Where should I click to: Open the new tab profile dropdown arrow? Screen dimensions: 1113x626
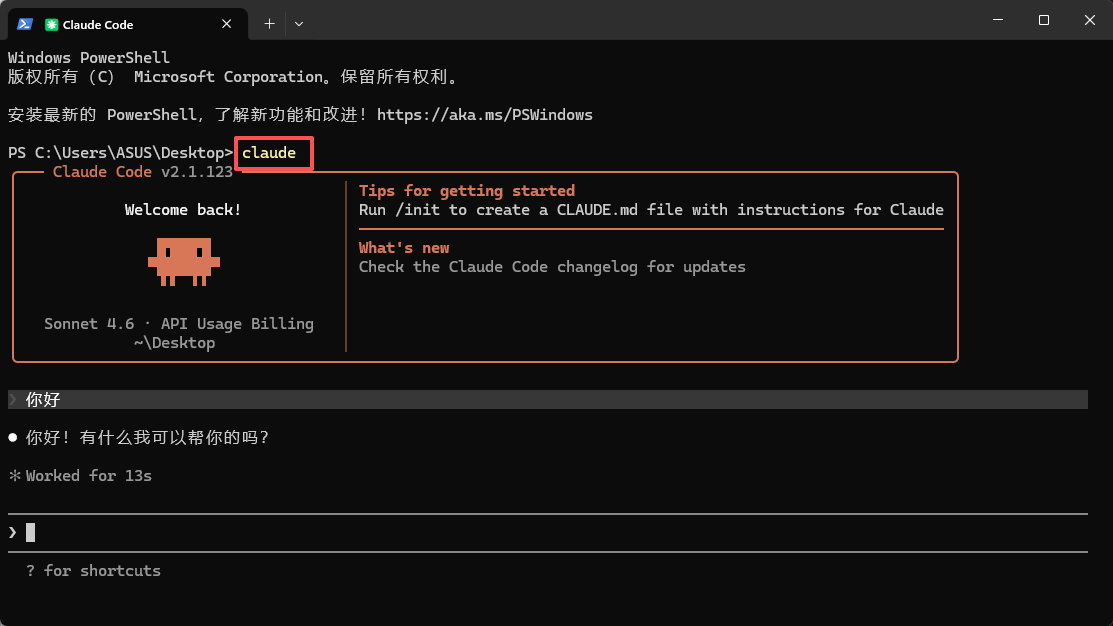pos(299,24)
